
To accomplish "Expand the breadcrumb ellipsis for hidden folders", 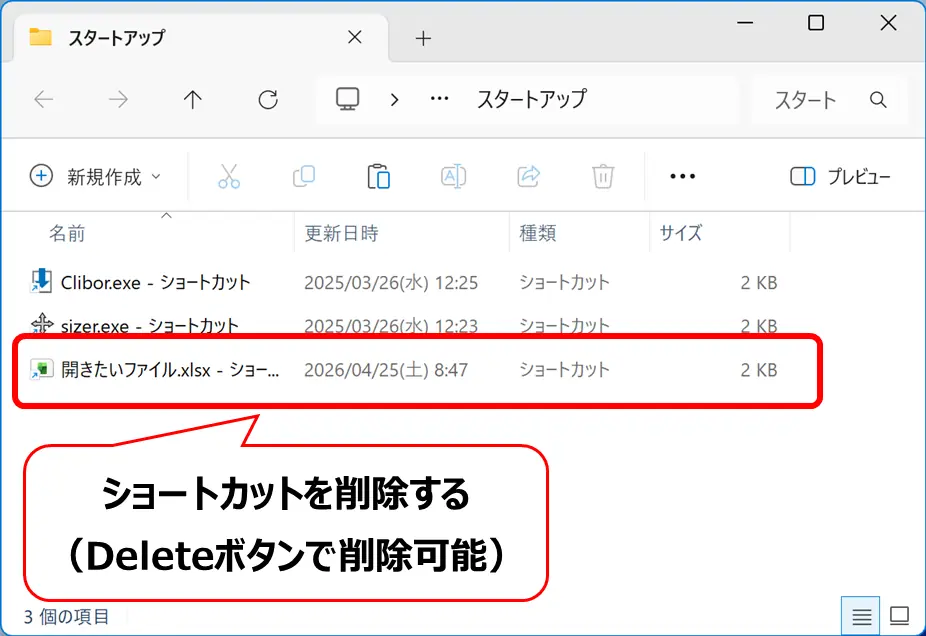I will pos(439,99).
